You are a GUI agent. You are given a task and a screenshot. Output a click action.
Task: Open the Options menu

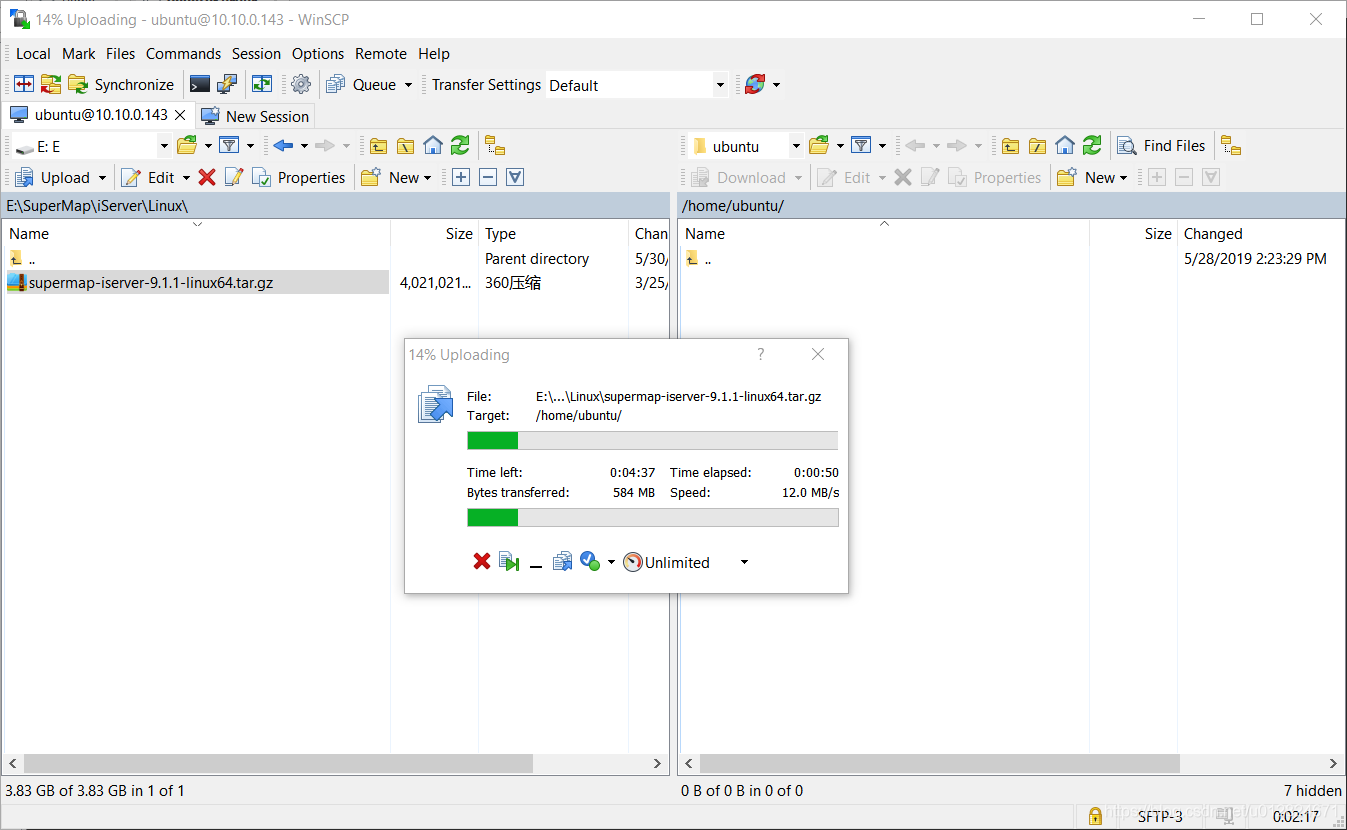(318, 54)
